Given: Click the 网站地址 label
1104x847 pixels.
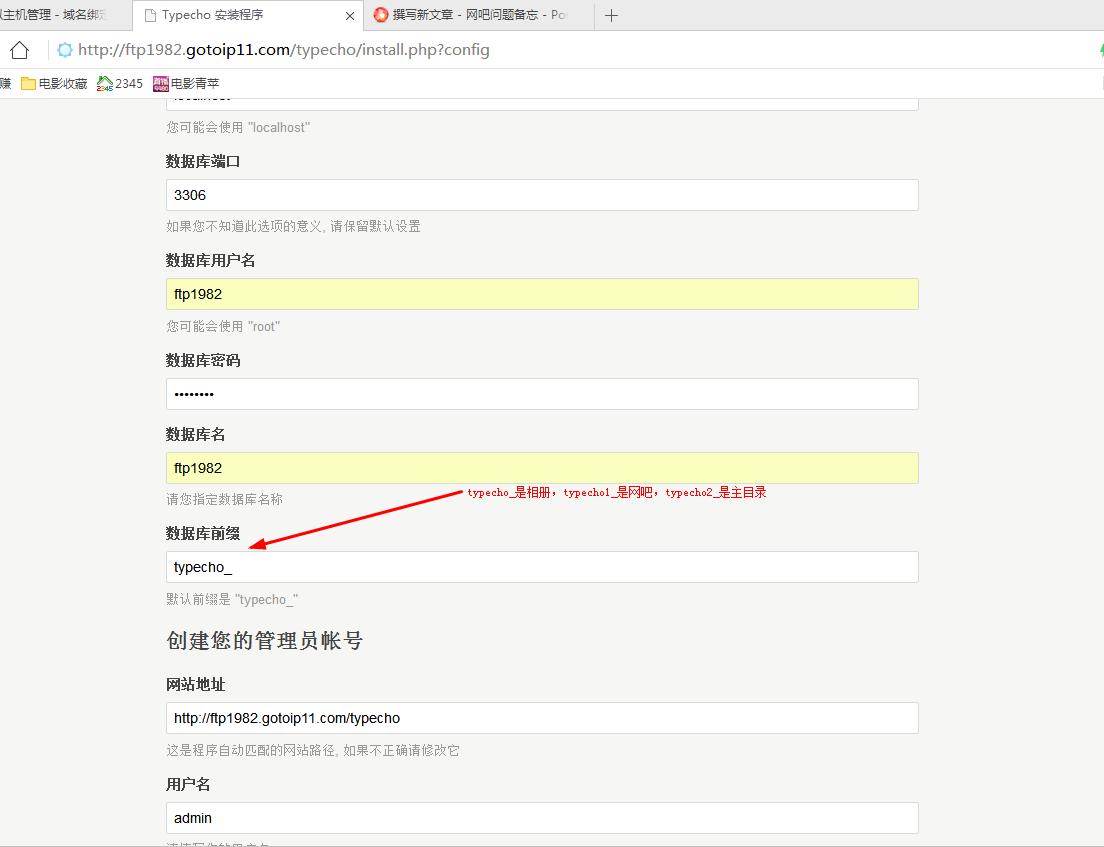Looking at the screenshot, I should [x=196, y=685].
